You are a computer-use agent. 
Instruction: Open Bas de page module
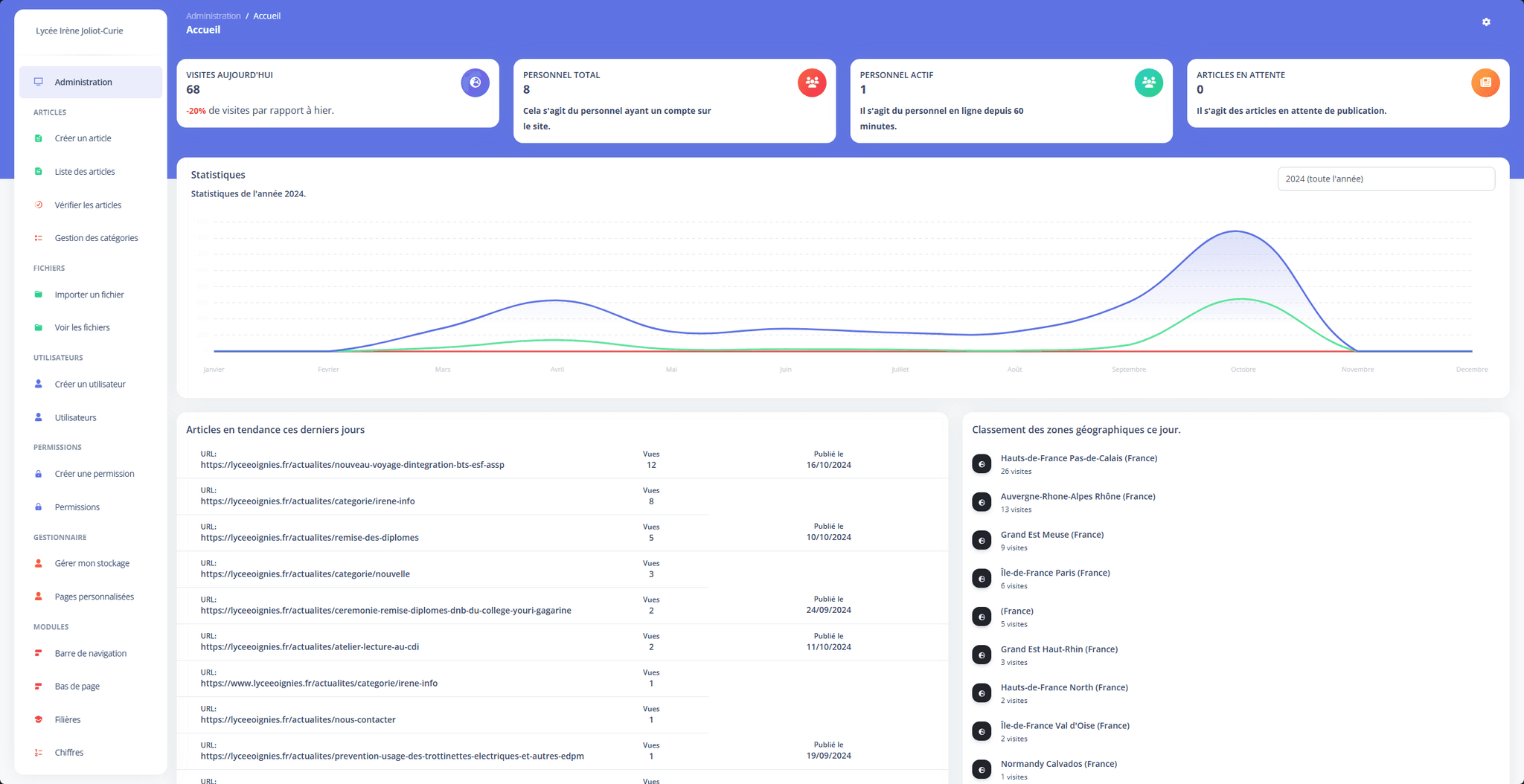(x=77, y=686)
